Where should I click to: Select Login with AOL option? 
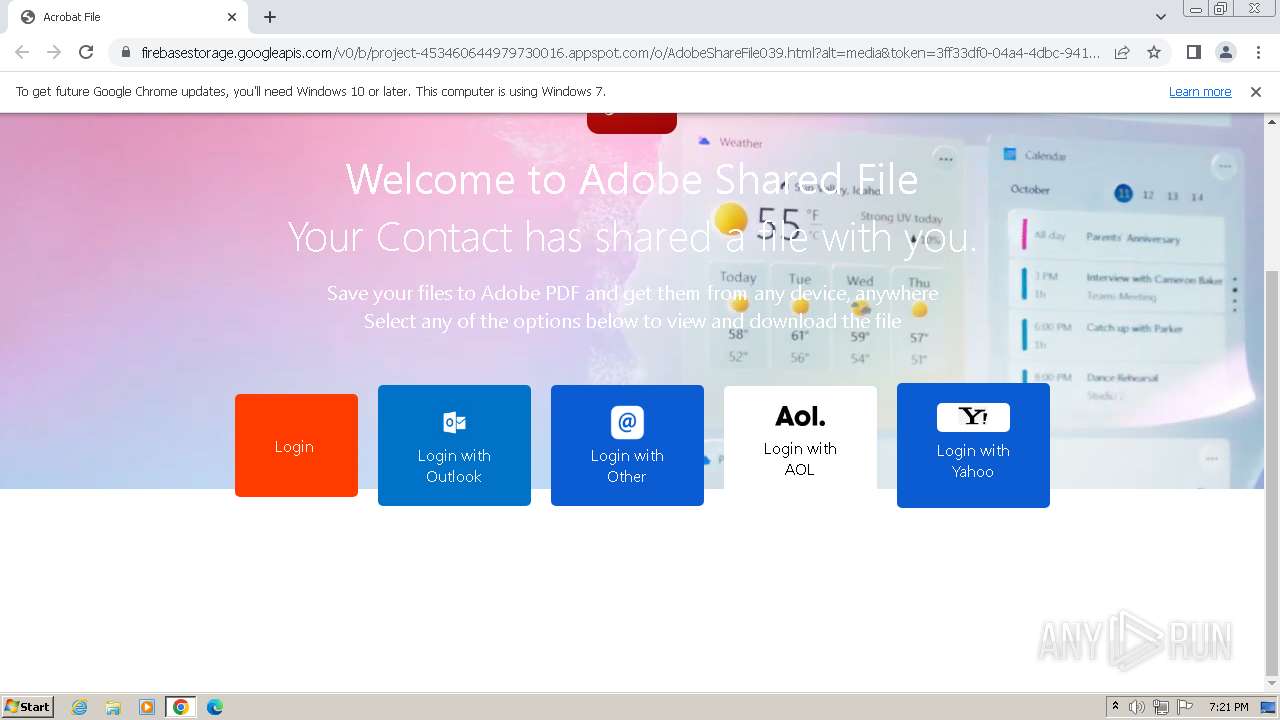[x=800, y=438]
